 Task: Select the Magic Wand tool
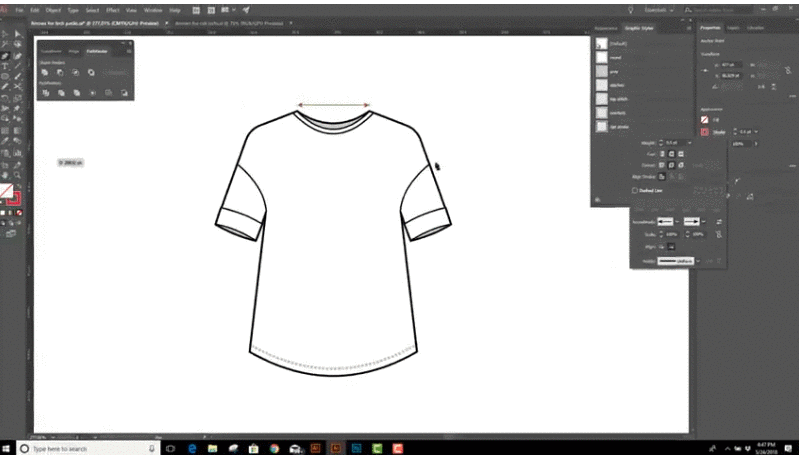coord(5,45)
